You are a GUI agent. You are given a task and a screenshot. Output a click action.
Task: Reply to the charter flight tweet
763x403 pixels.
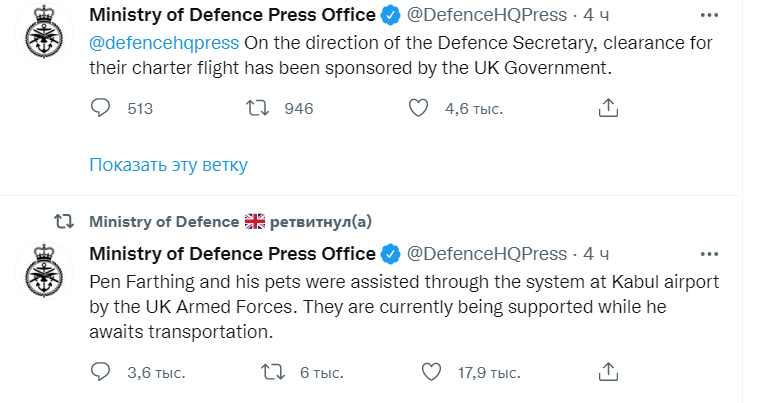pyautogui.click(x=100, y=108)
